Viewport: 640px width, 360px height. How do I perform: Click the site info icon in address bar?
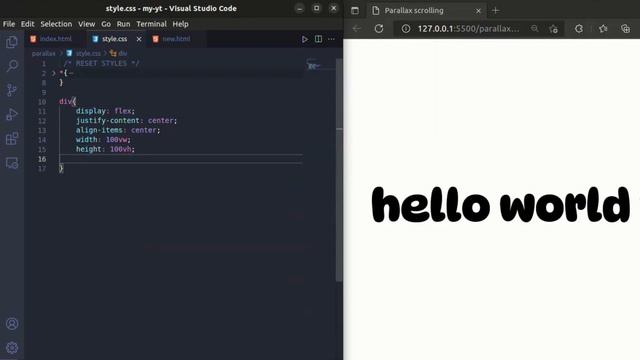(406, 29)
